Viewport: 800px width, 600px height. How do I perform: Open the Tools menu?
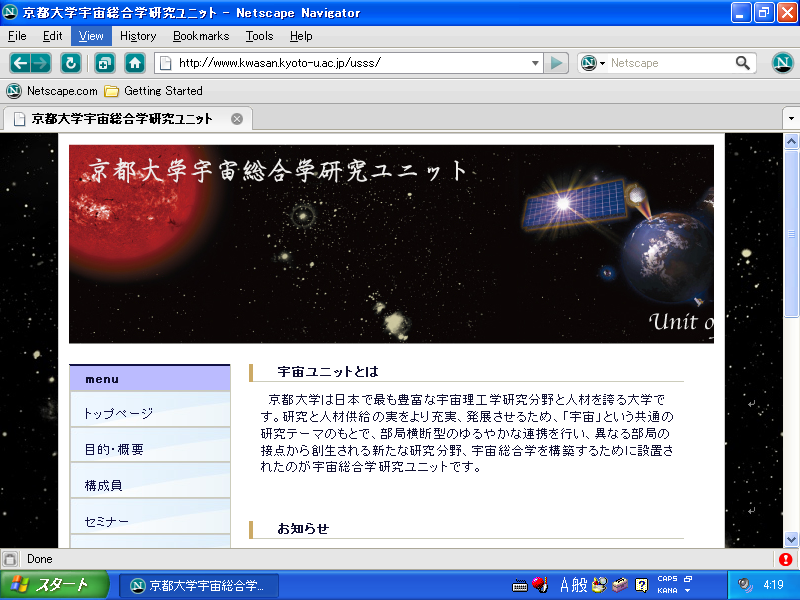pyautogui.click(x=259, y=36)
